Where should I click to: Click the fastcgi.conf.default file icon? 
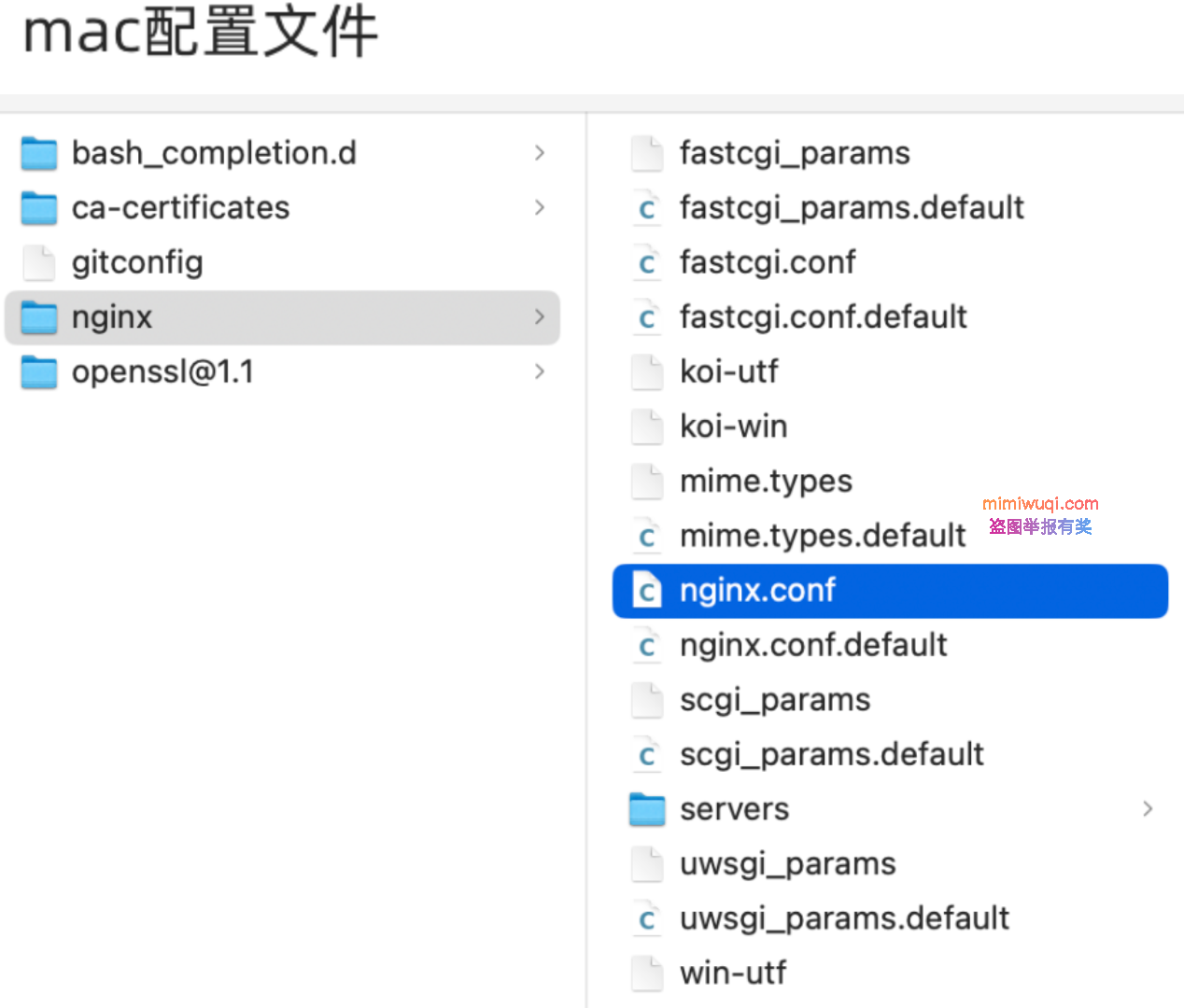click(x=647, y=317)
